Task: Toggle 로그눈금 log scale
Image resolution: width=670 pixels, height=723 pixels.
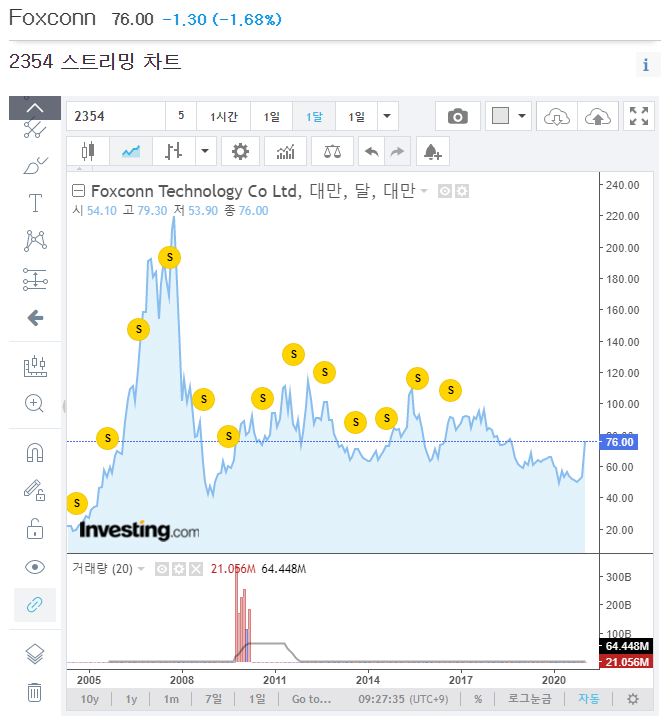Action: coord(530,699)
